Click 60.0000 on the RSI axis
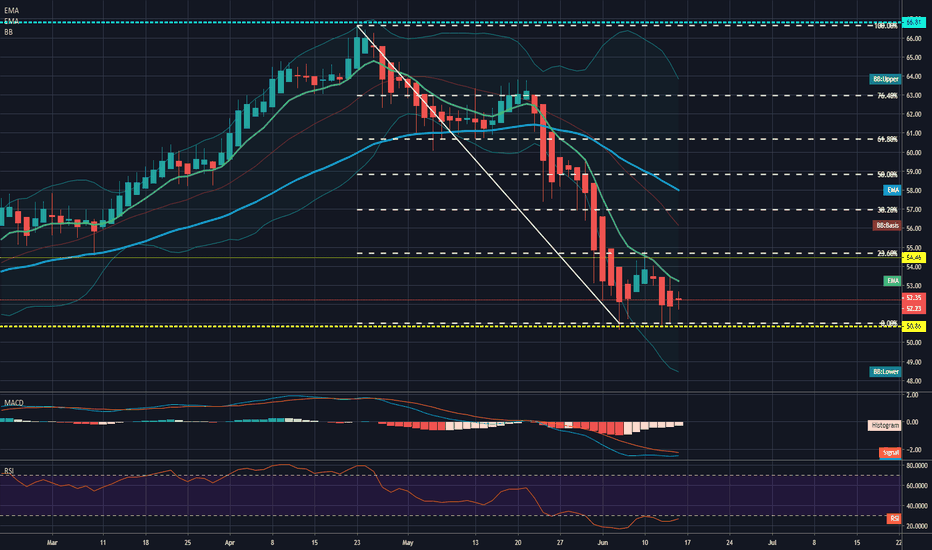 pyautogui.click(x=917, y=486)
